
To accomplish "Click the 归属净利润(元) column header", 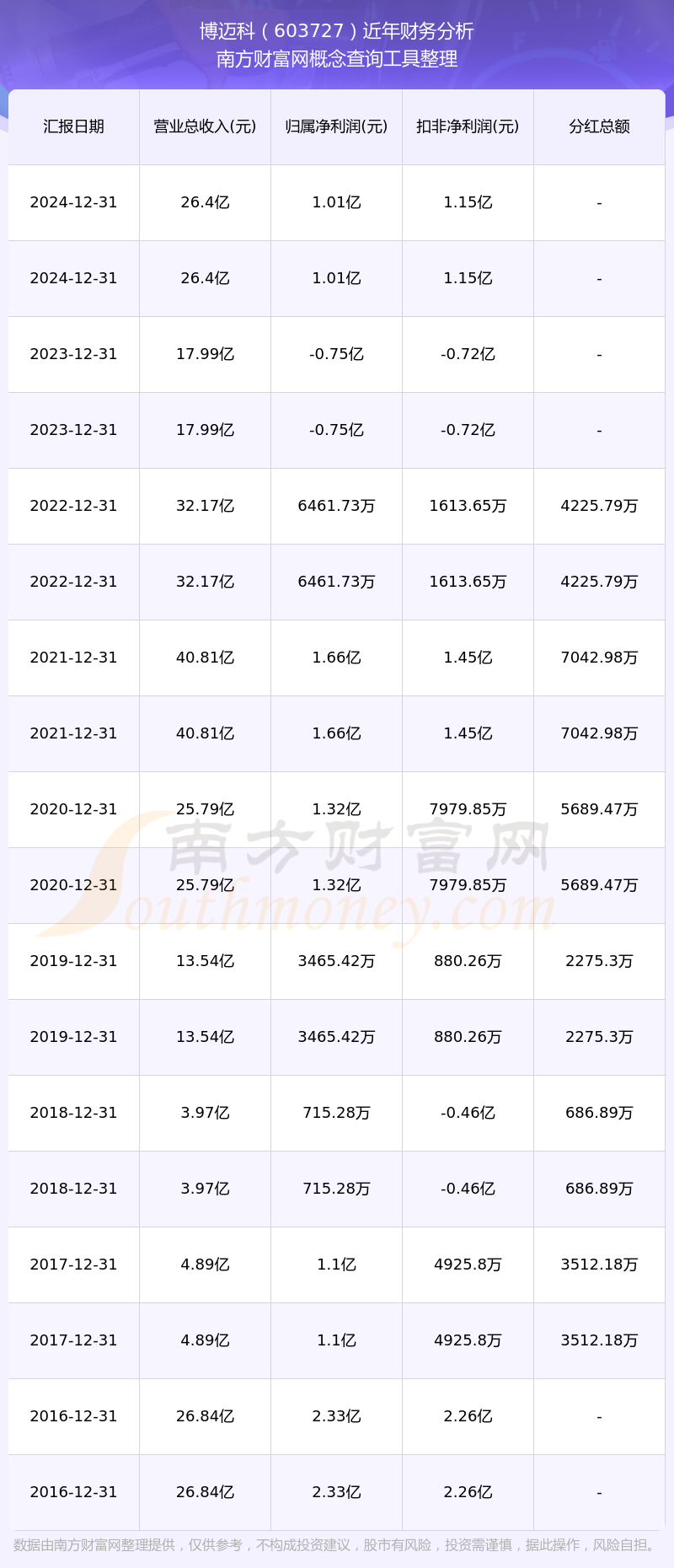I will click(x=336, y=126).
